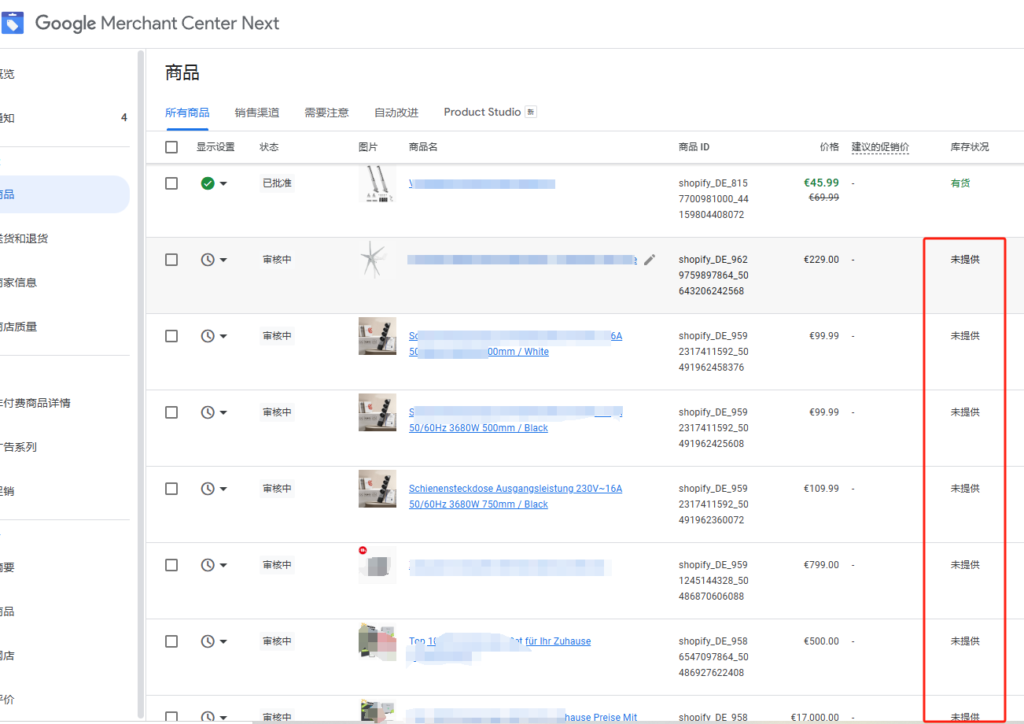1024x724 pixels.
Task: Expand the display settings dropdown arrow in the first row
Action: pyautogui.click(x=223, y=184)
